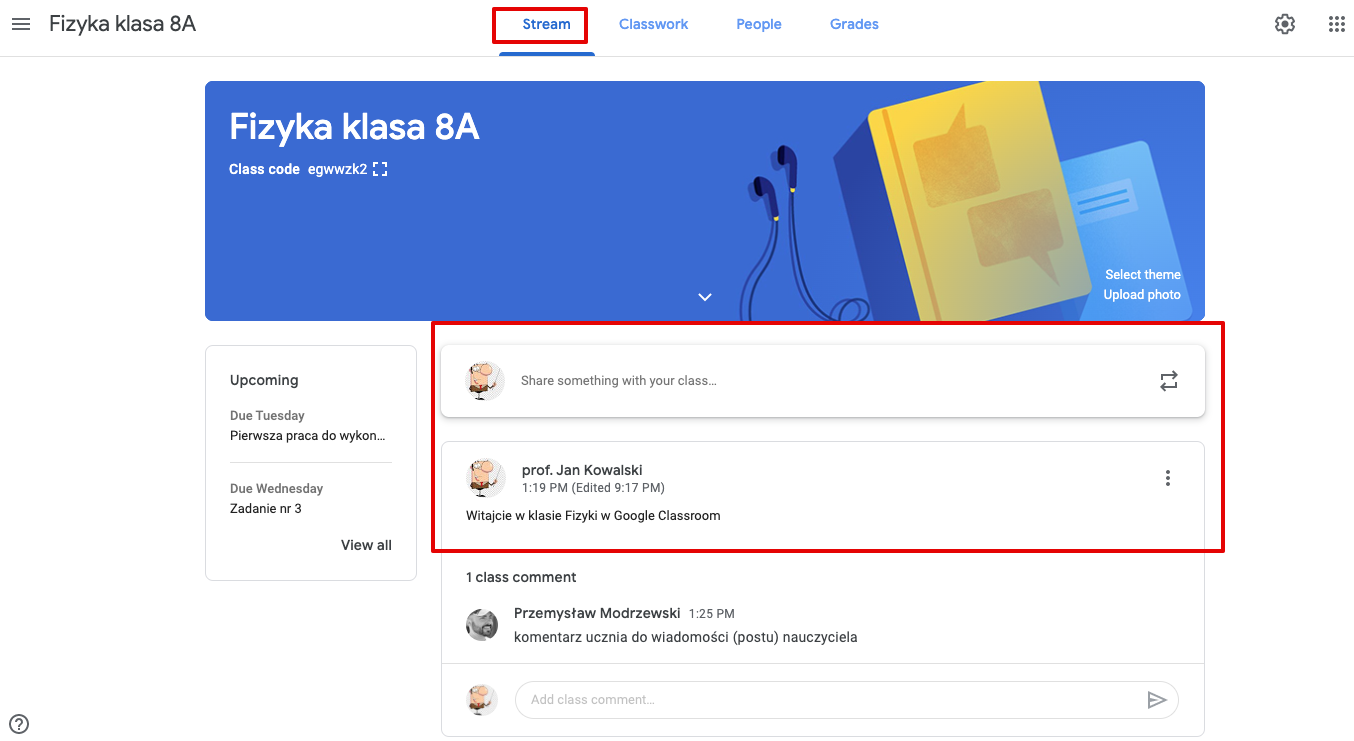Screen dimensions: 1354x741
Task: Send the class comment
Action: pyautogui.click(x=1157, y=700)
